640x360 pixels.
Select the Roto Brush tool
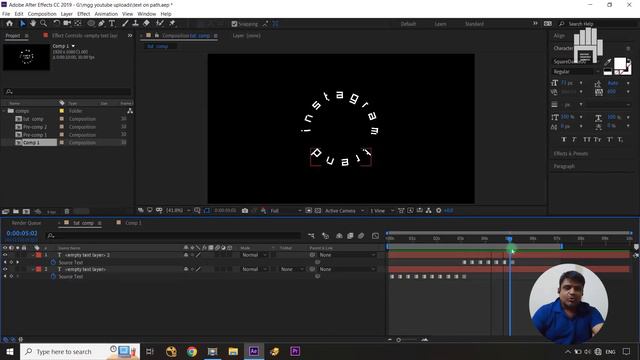tap(160, 24)
